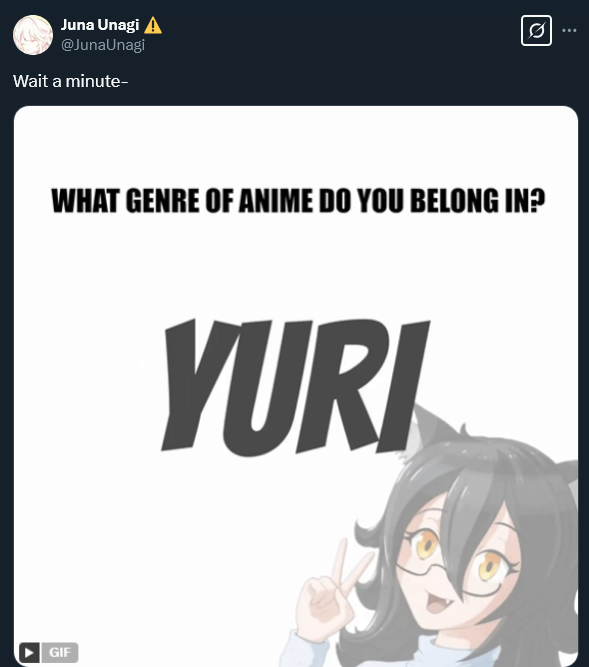Screen dimensions: 589x667
Task: Click the cat-girl character's face
Action: 457,570
